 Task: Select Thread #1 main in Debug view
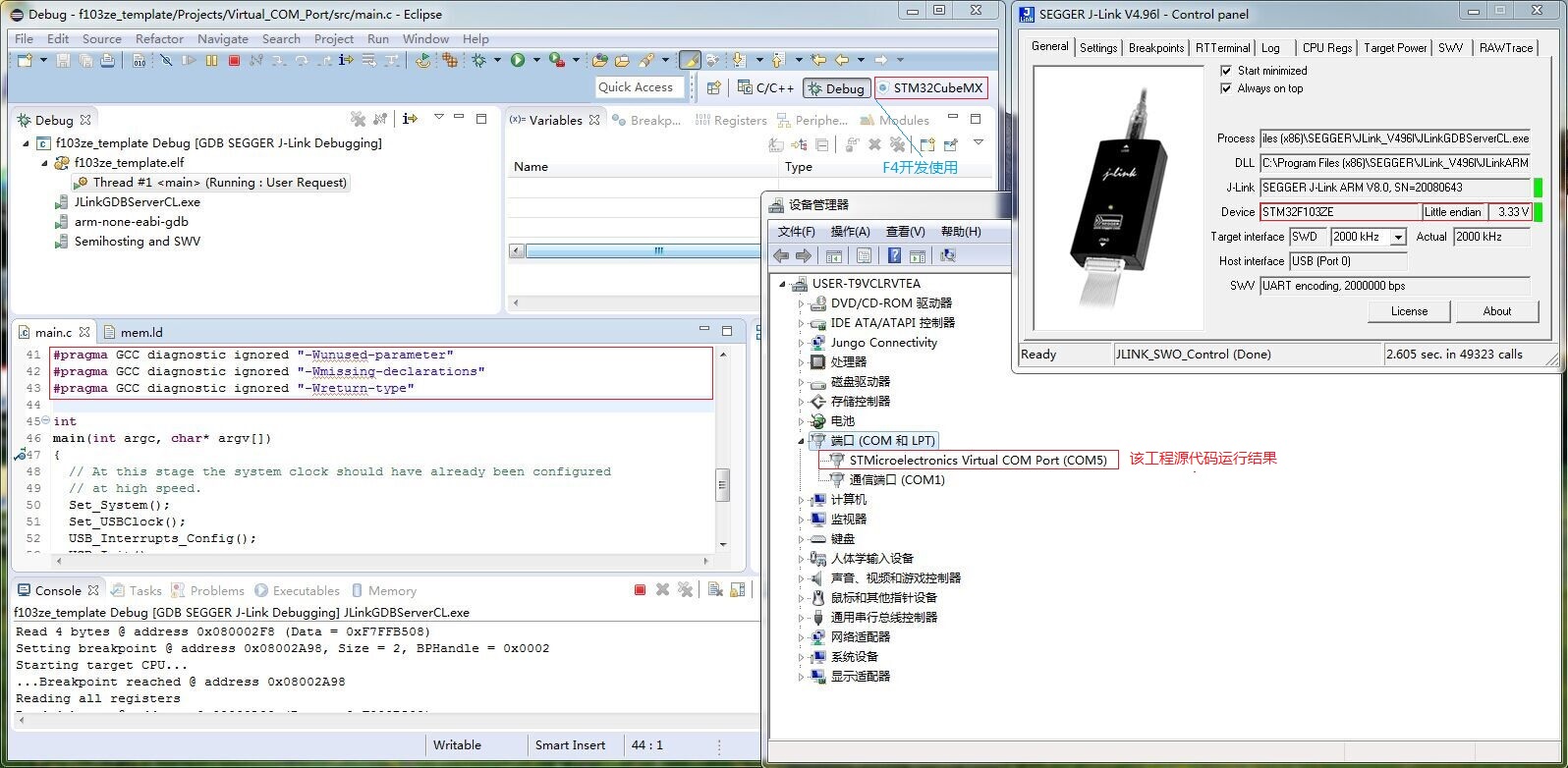pyautogui.click(x=210, y=183)
